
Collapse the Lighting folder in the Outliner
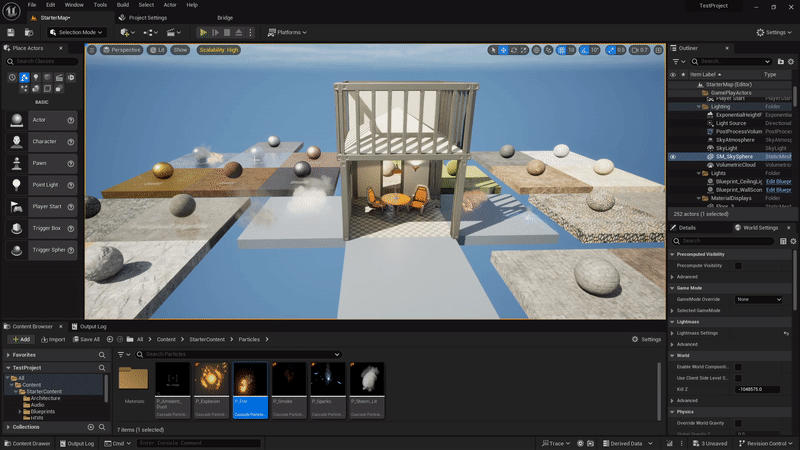pyautogui.click(x=698, y=107)
